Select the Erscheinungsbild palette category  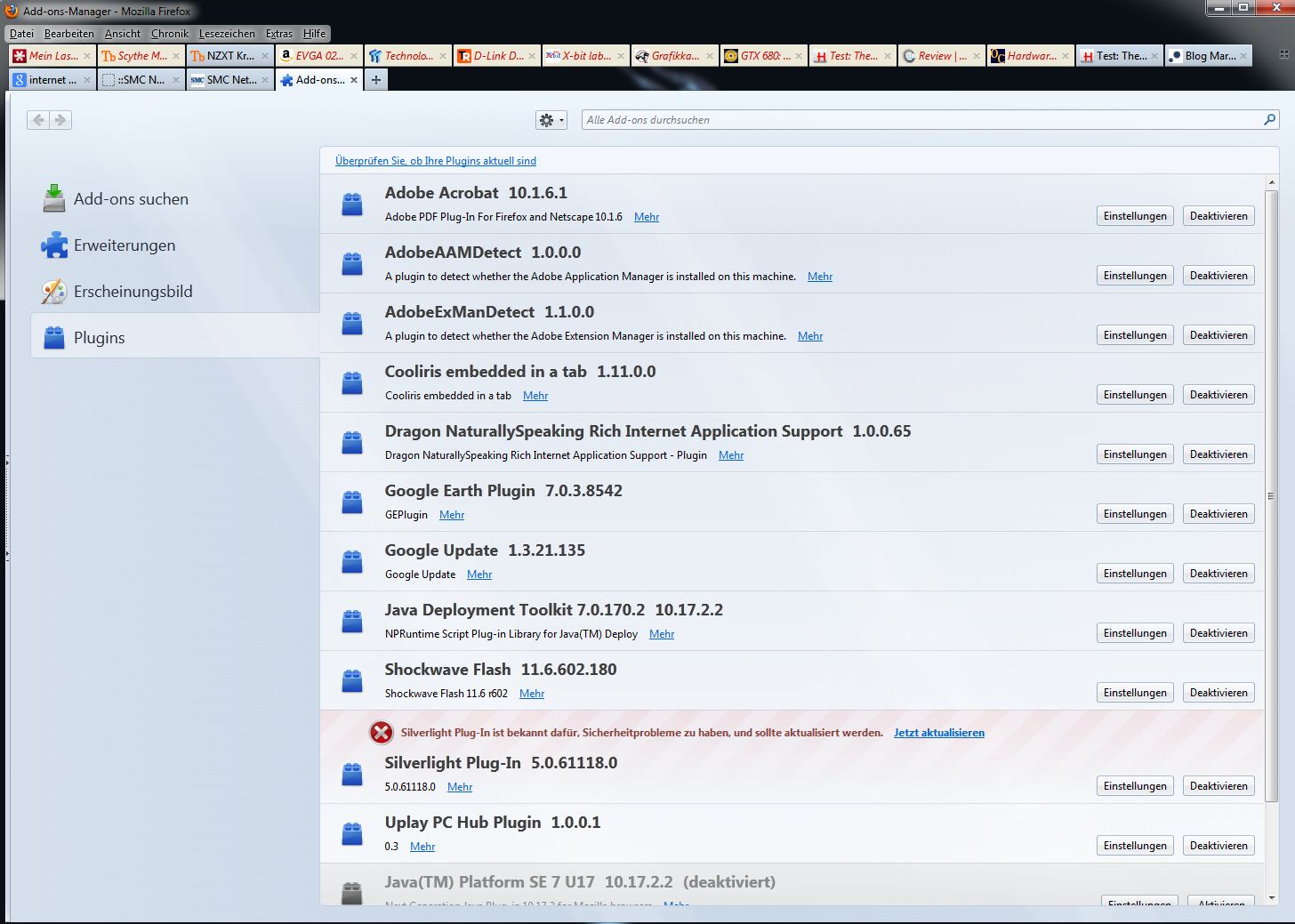[x=133, y=292]
